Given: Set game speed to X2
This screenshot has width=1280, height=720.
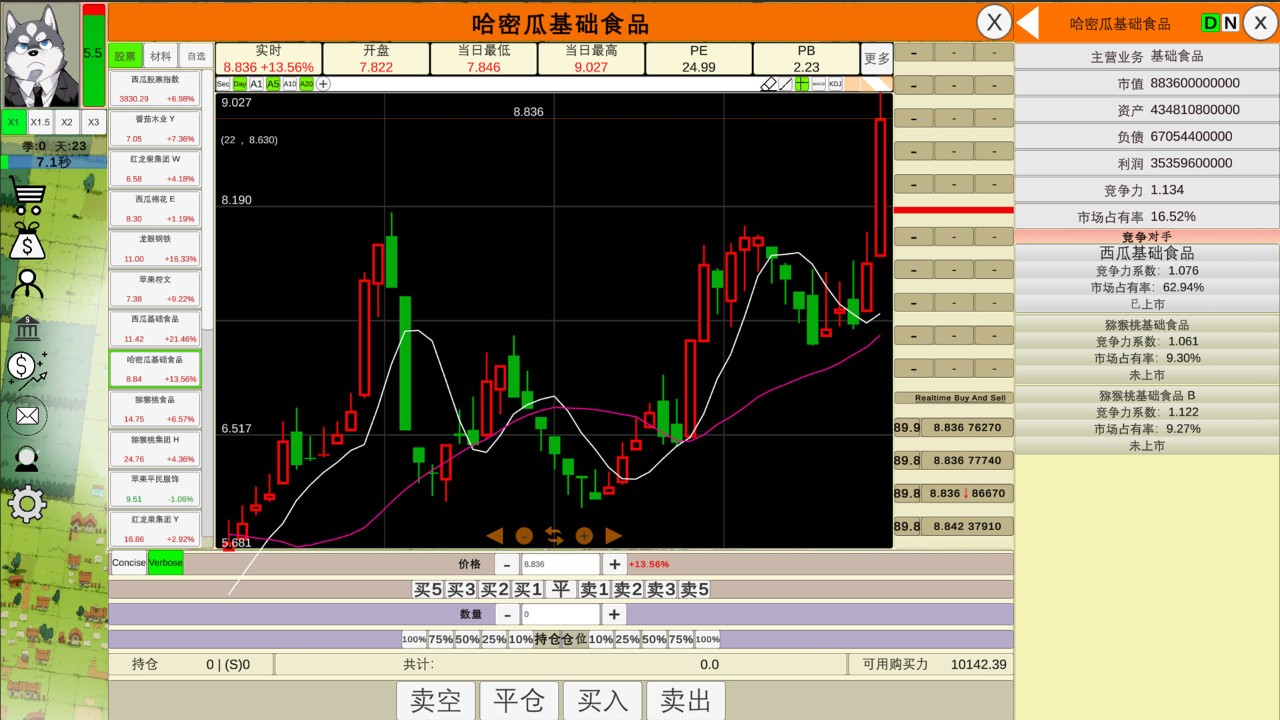Looking at the screenshot, I should coord(67,122).
